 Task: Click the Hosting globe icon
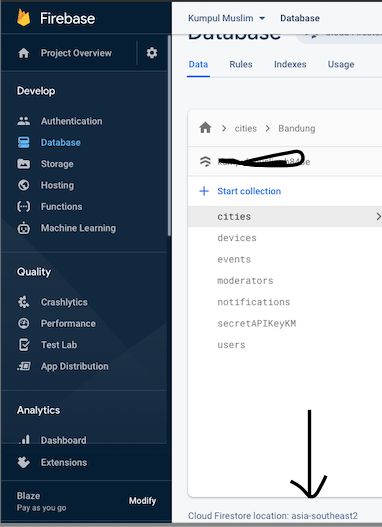(24, 185)
